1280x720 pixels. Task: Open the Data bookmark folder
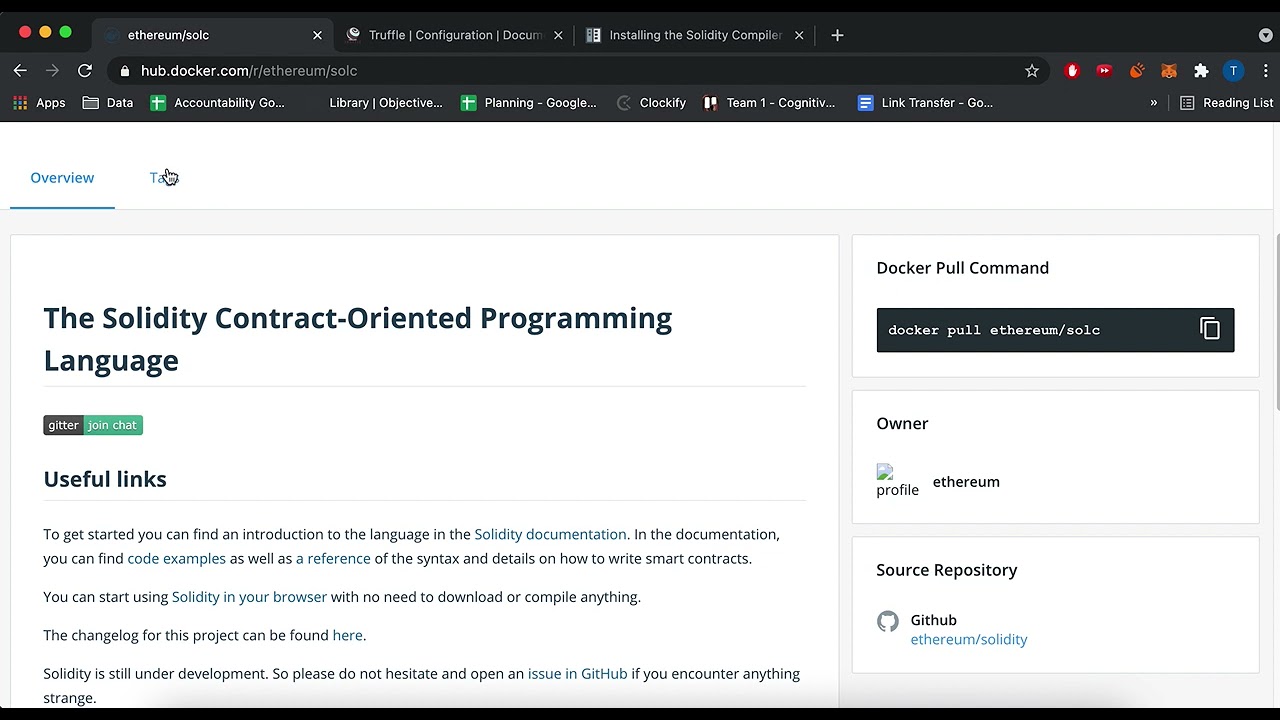click(107, 103)
